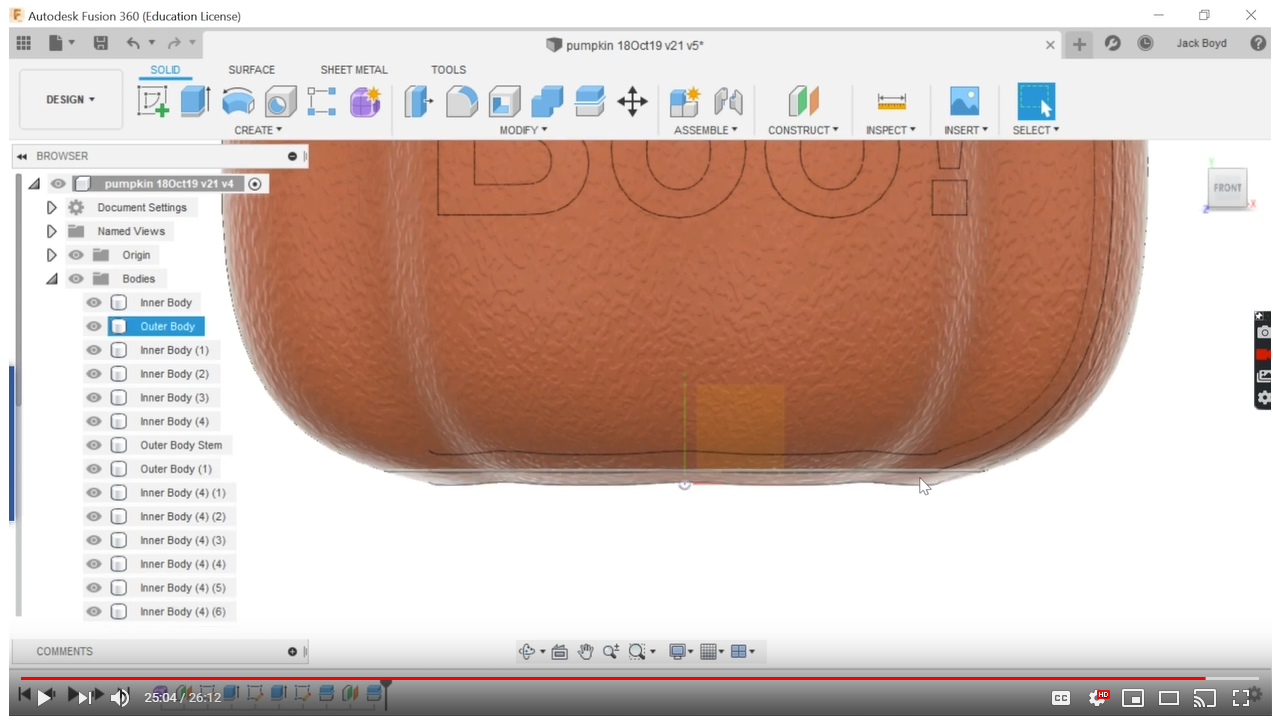Open the Jack Boyd account menu
Screen dimensions: 1273x720
click(x=1201, y=44)
